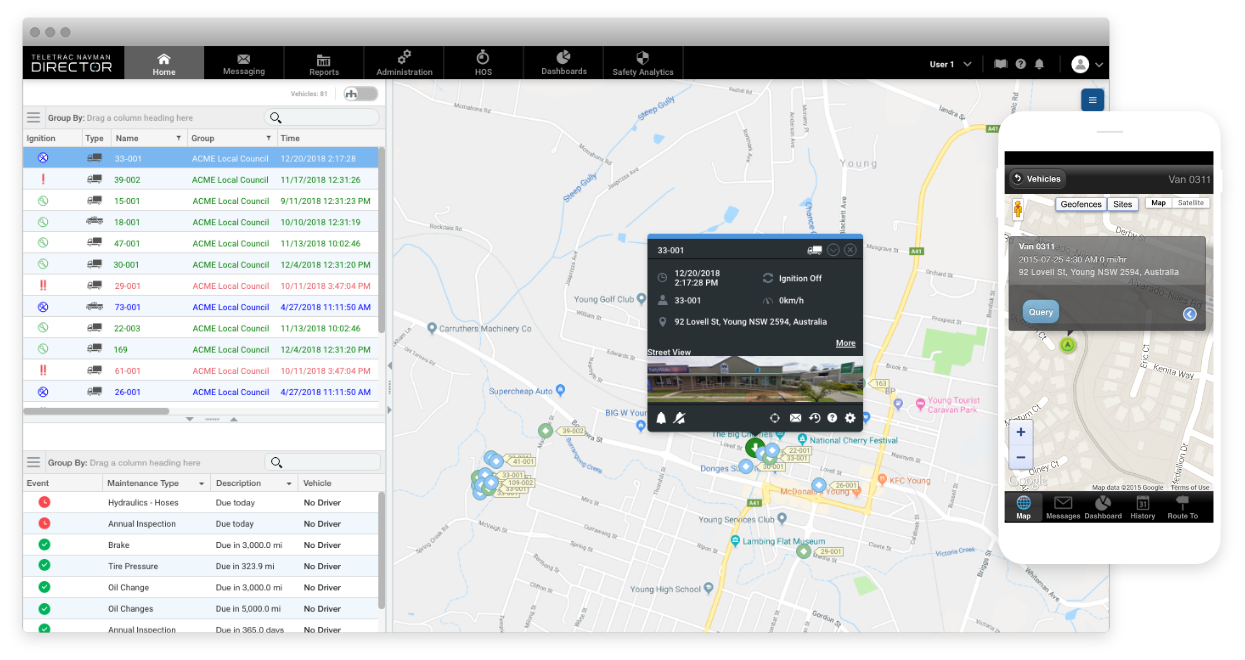Click the More link in vehicle popup
1245x660 pixels.
846,343
